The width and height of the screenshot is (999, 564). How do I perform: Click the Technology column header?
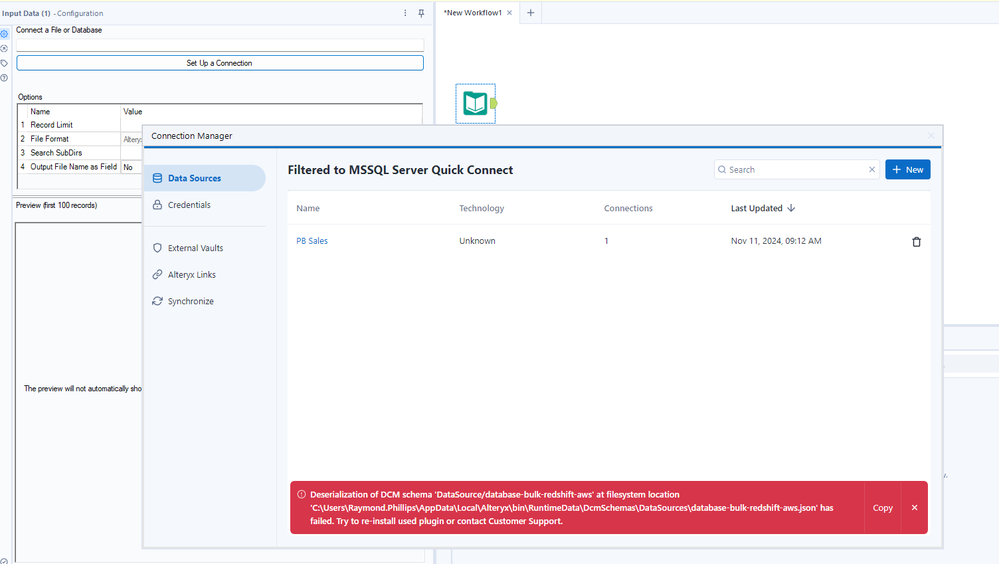click(482, 208)
